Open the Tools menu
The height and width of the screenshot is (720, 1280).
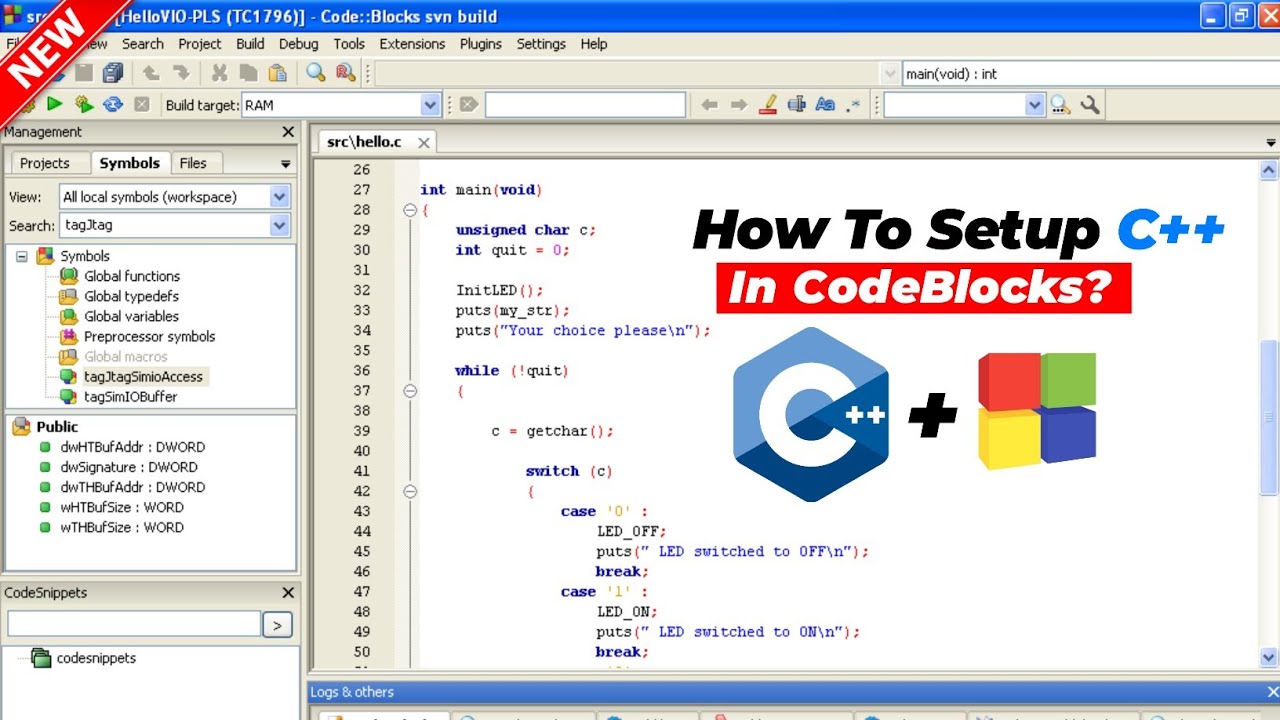(349, 44)
